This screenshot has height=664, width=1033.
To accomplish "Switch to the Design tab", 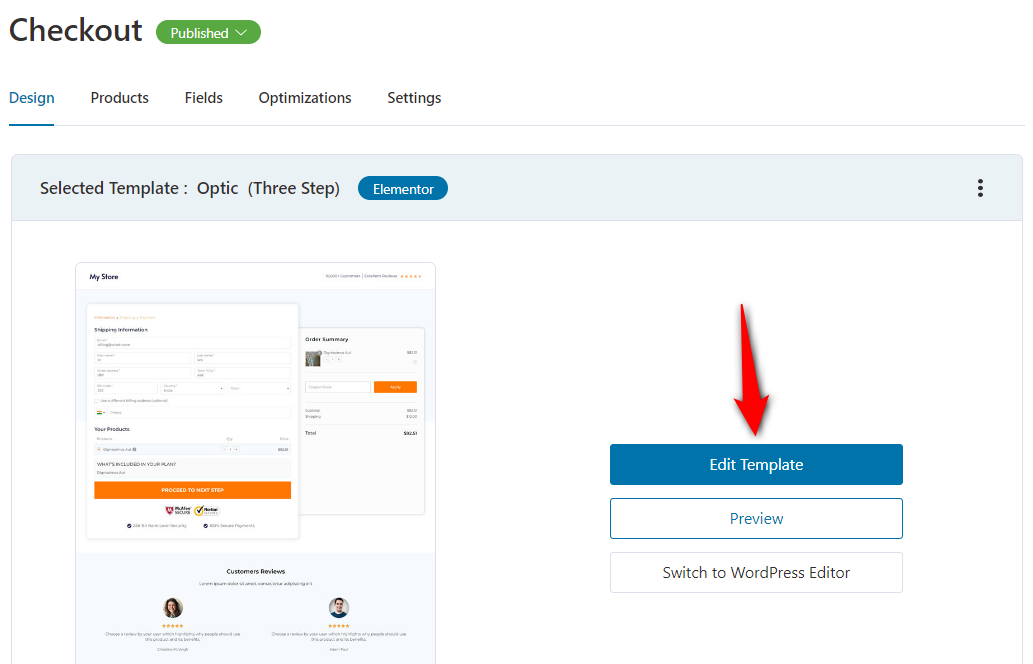I will click(32, 98).
